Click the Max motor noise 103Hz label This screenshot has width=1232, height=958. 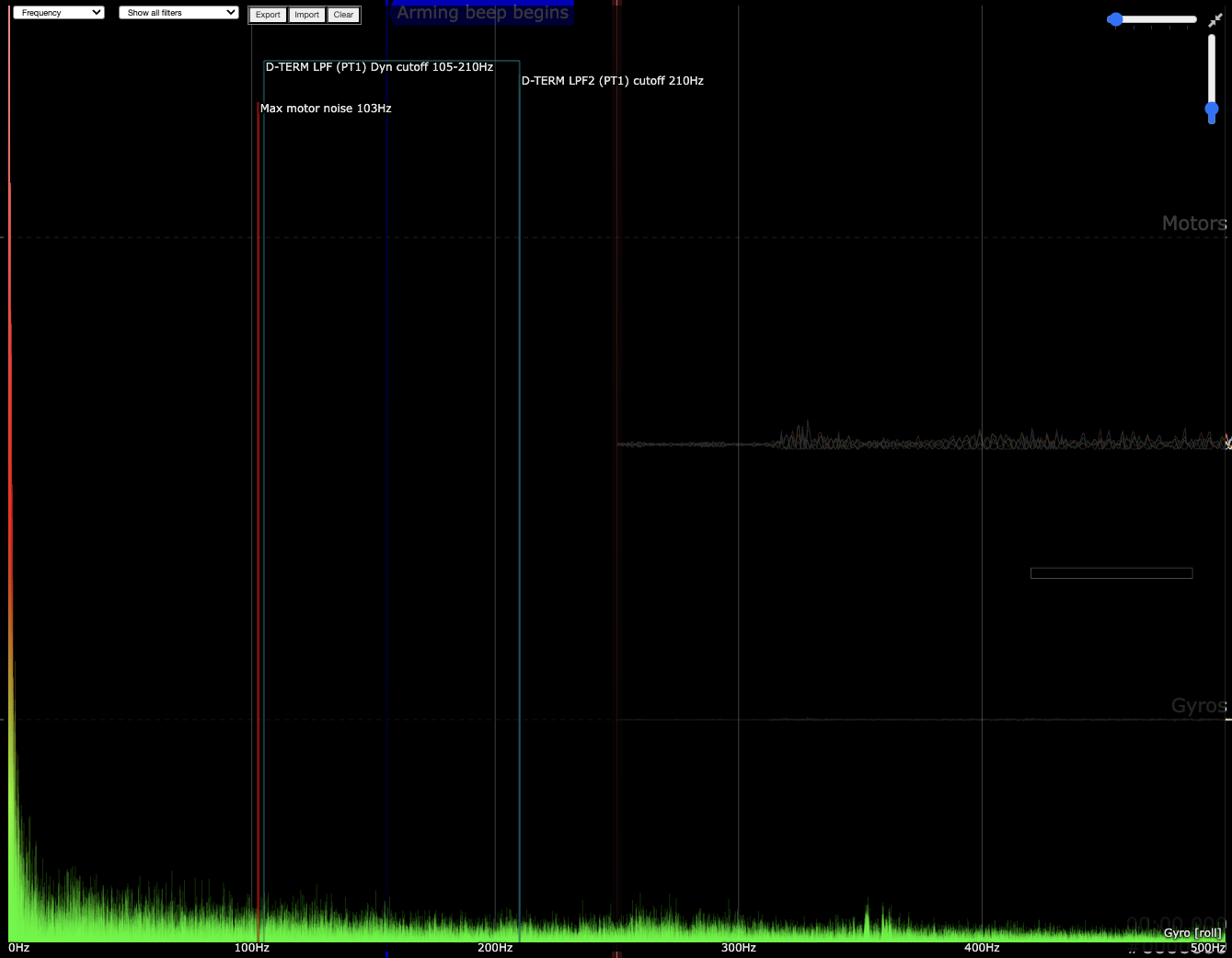click(326, 109)
